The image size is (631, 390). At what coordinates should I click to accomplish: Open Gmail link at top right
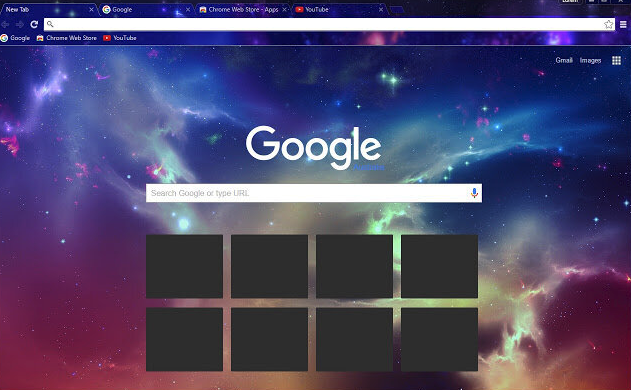(564, 60)
